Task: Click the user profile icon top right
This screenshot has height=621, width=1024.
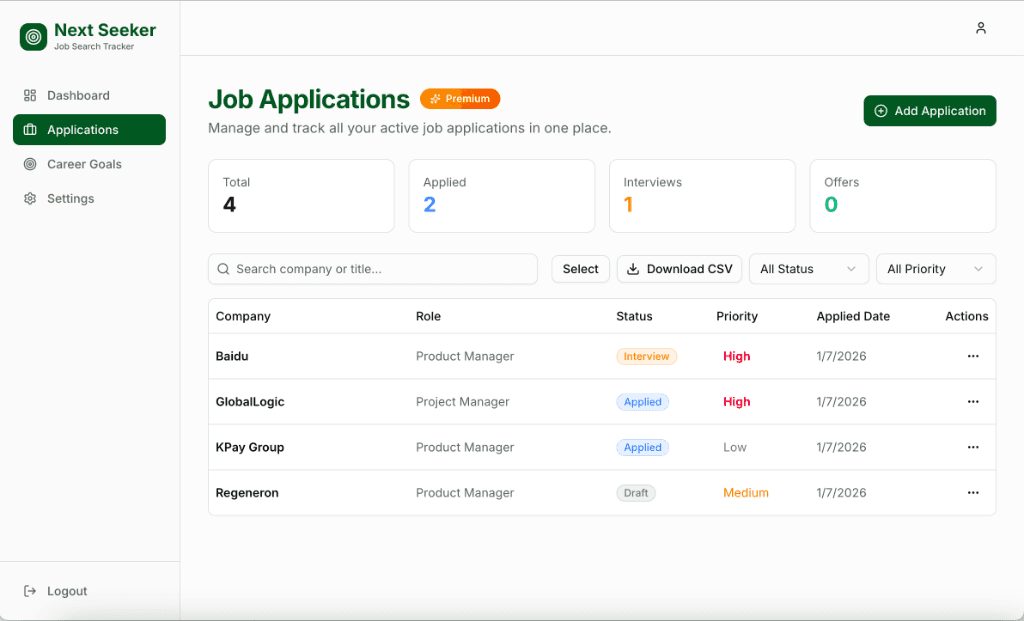Action: [981, 28]
